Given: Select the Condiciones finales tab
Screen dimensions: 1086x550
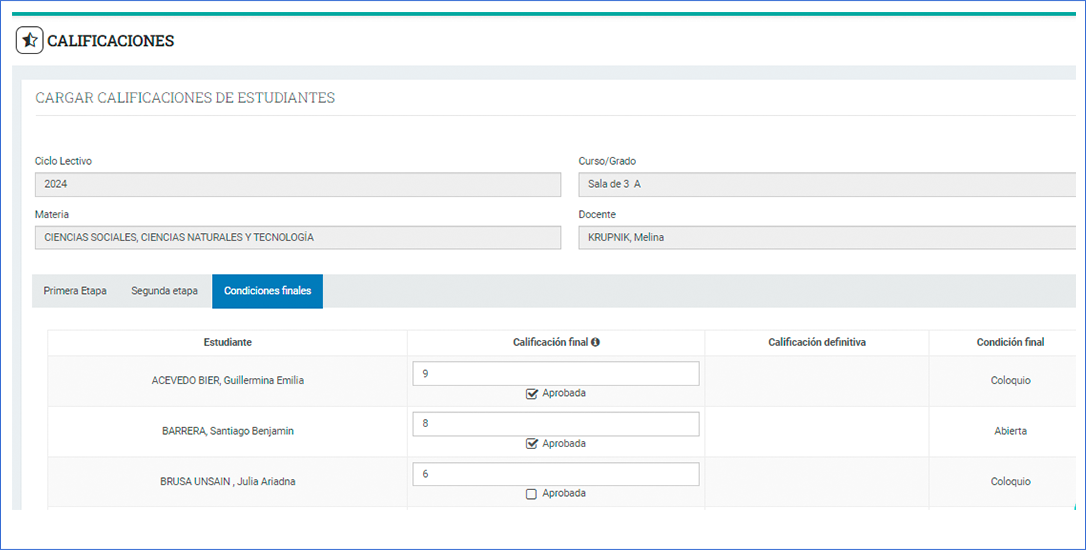Looking at the screenshot, I should (267, 291).
